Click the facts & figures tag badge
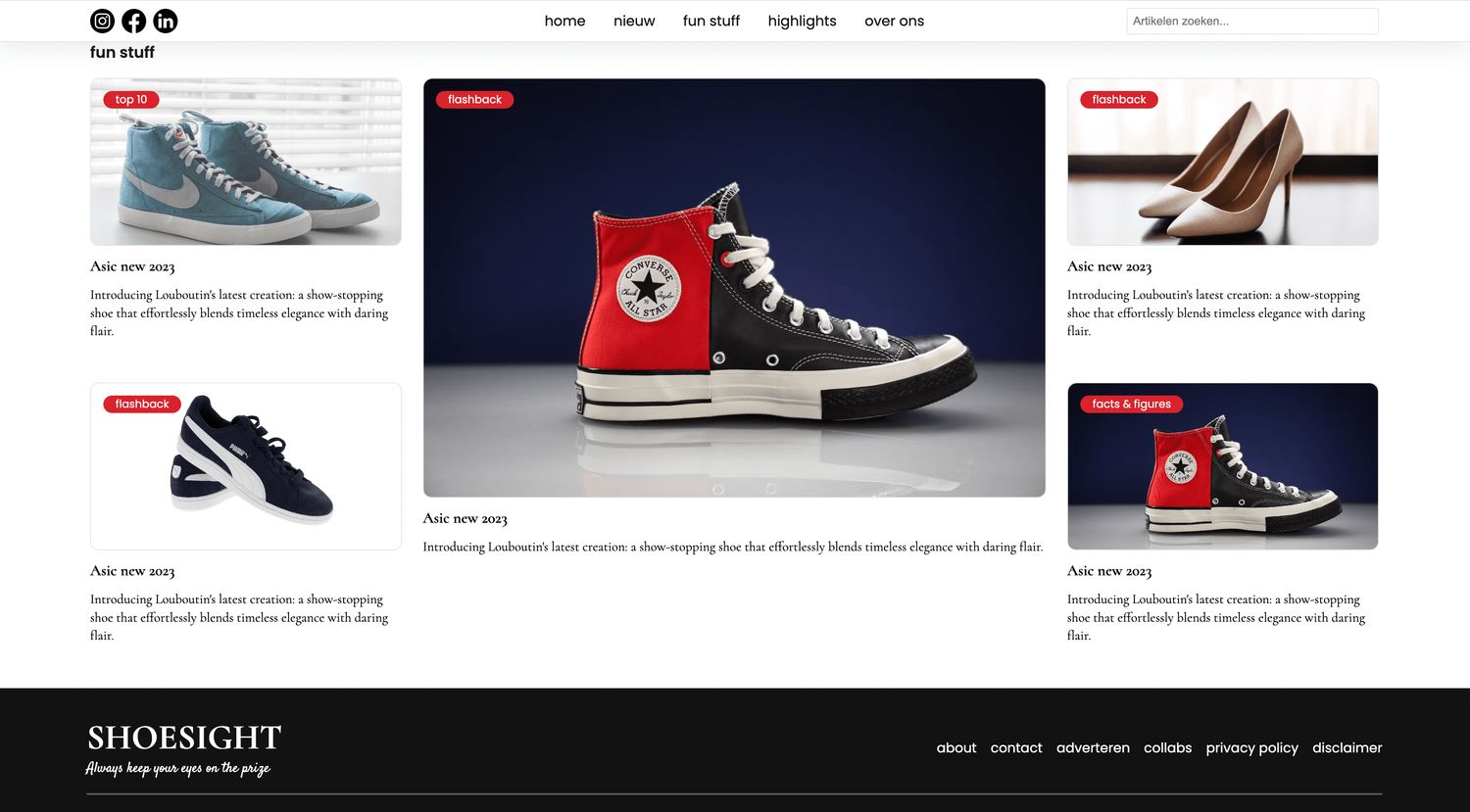 [1132, 404]
